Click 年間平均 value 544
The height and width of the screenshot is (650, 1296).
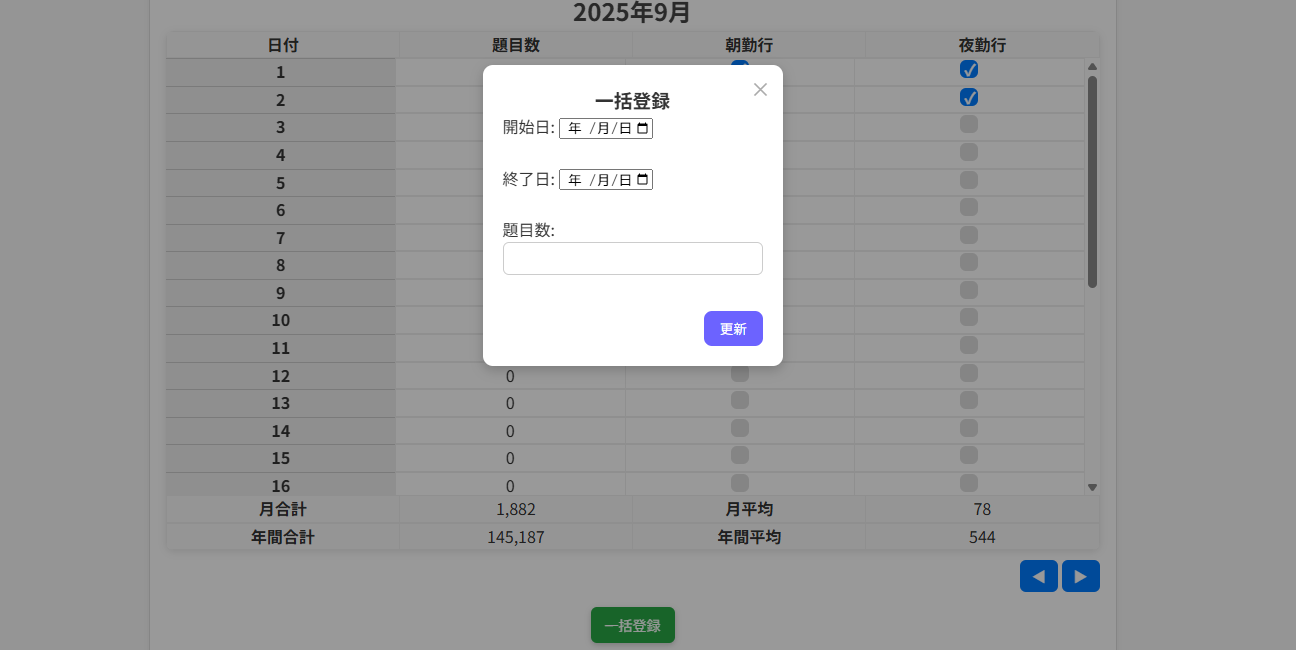(982, 537)
